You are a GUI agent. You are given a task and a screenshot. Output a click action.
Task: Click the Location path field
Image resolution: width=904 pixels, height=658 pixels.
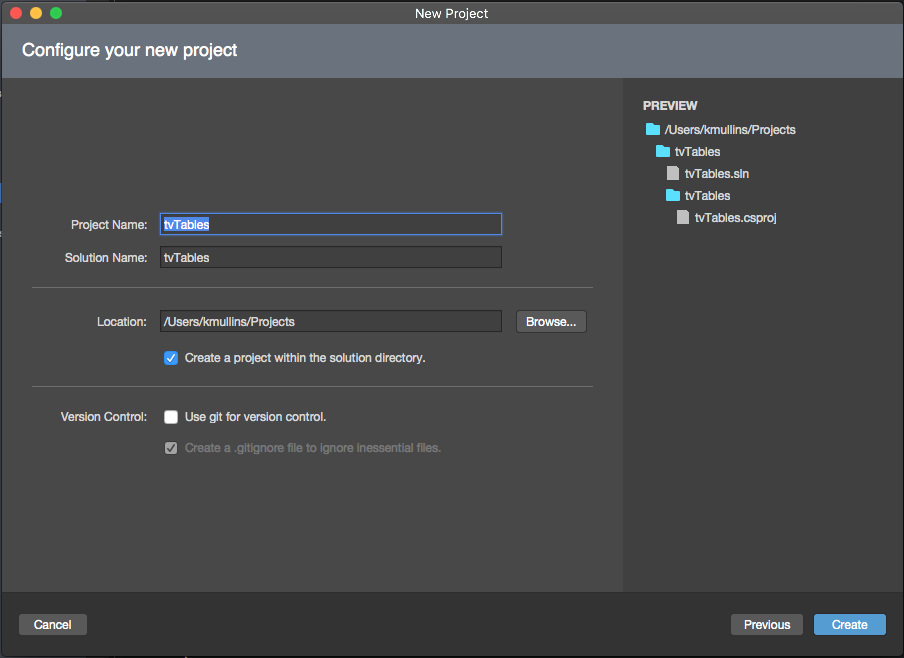[331, 321]
